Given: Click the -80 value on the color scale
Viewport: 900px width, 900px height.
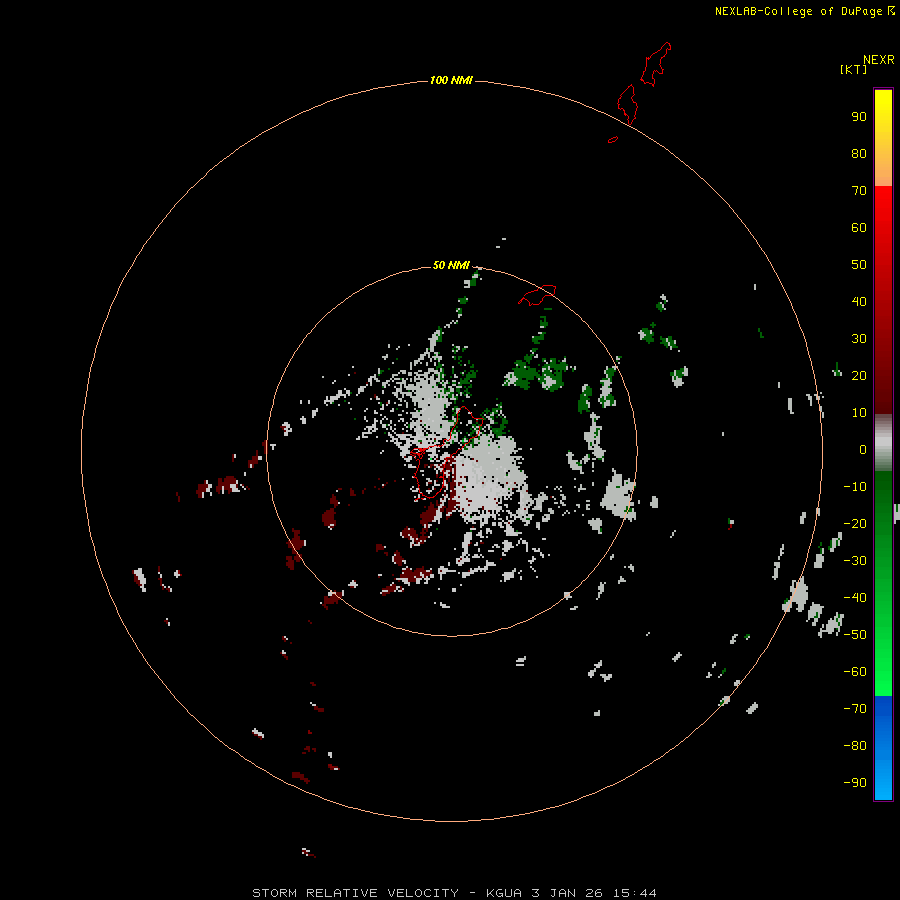Looking at the screenshot, I should (855, 746).
